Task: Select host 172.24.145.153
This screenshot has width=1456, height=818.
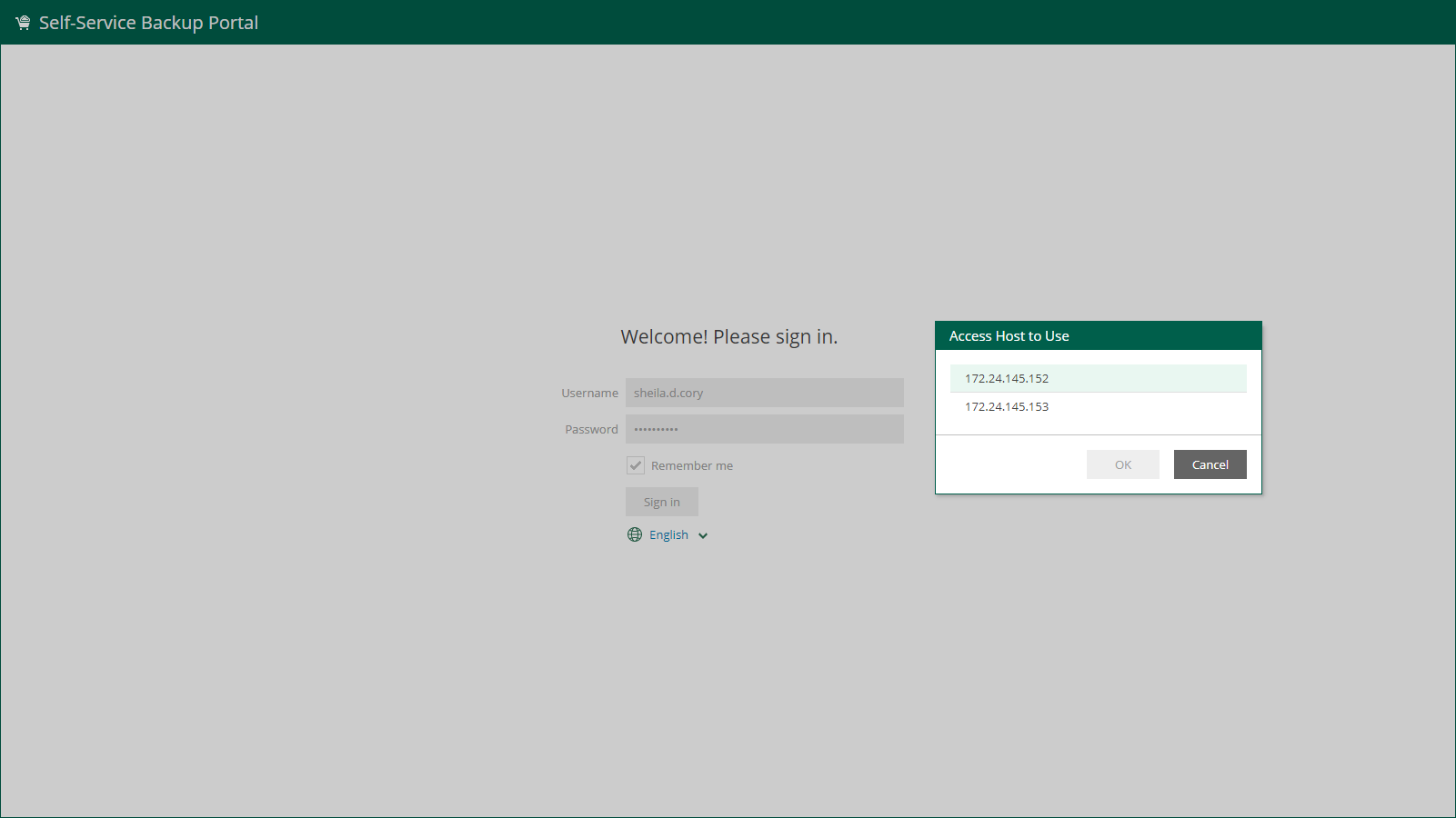Action: pos(1099,406)
